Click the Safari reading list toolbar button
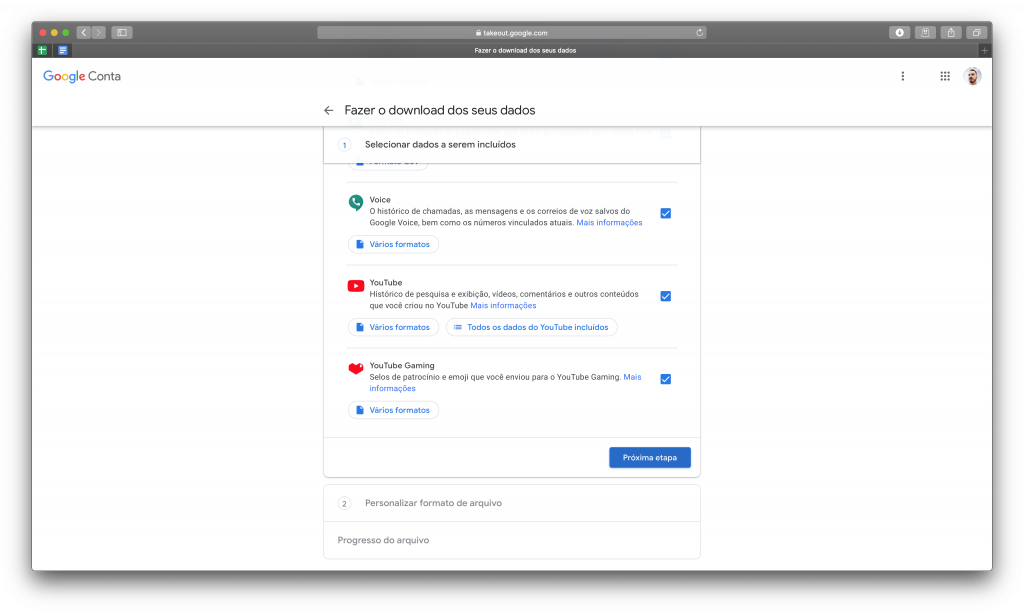Screen dimensions: 1024x613 coord(925,33)
